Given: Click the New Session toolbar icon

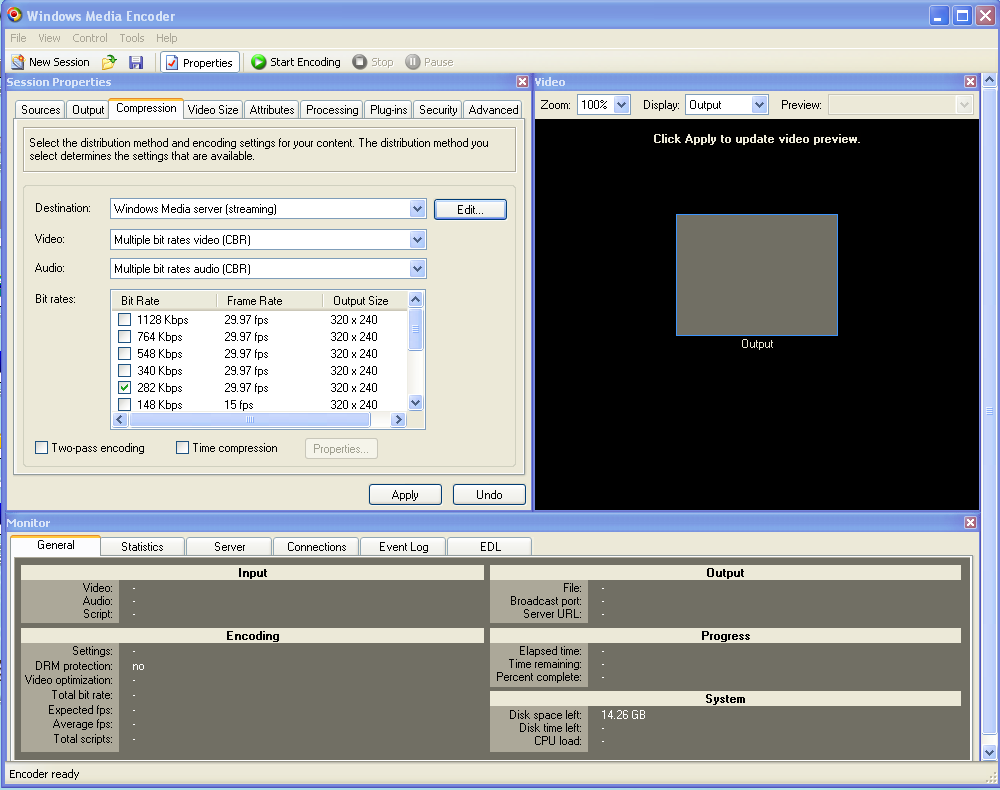Looking at the screenshot, I should [18, 62].
